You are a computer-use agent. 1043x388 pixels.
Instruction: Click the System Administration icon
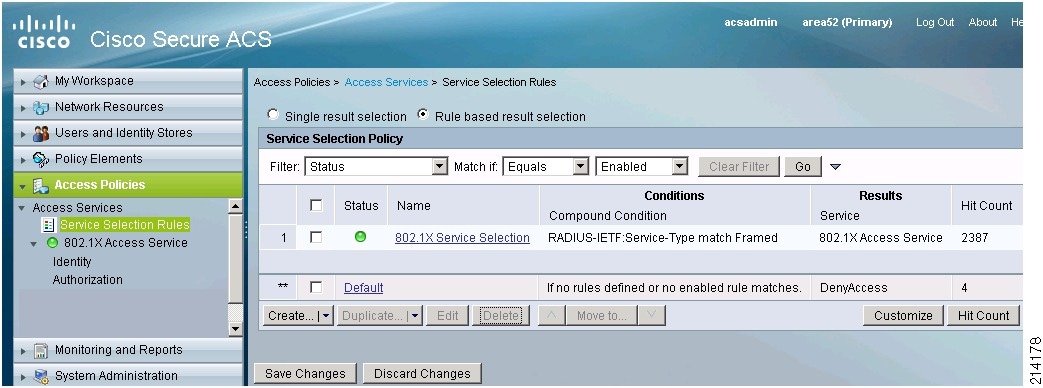[41, 376]
